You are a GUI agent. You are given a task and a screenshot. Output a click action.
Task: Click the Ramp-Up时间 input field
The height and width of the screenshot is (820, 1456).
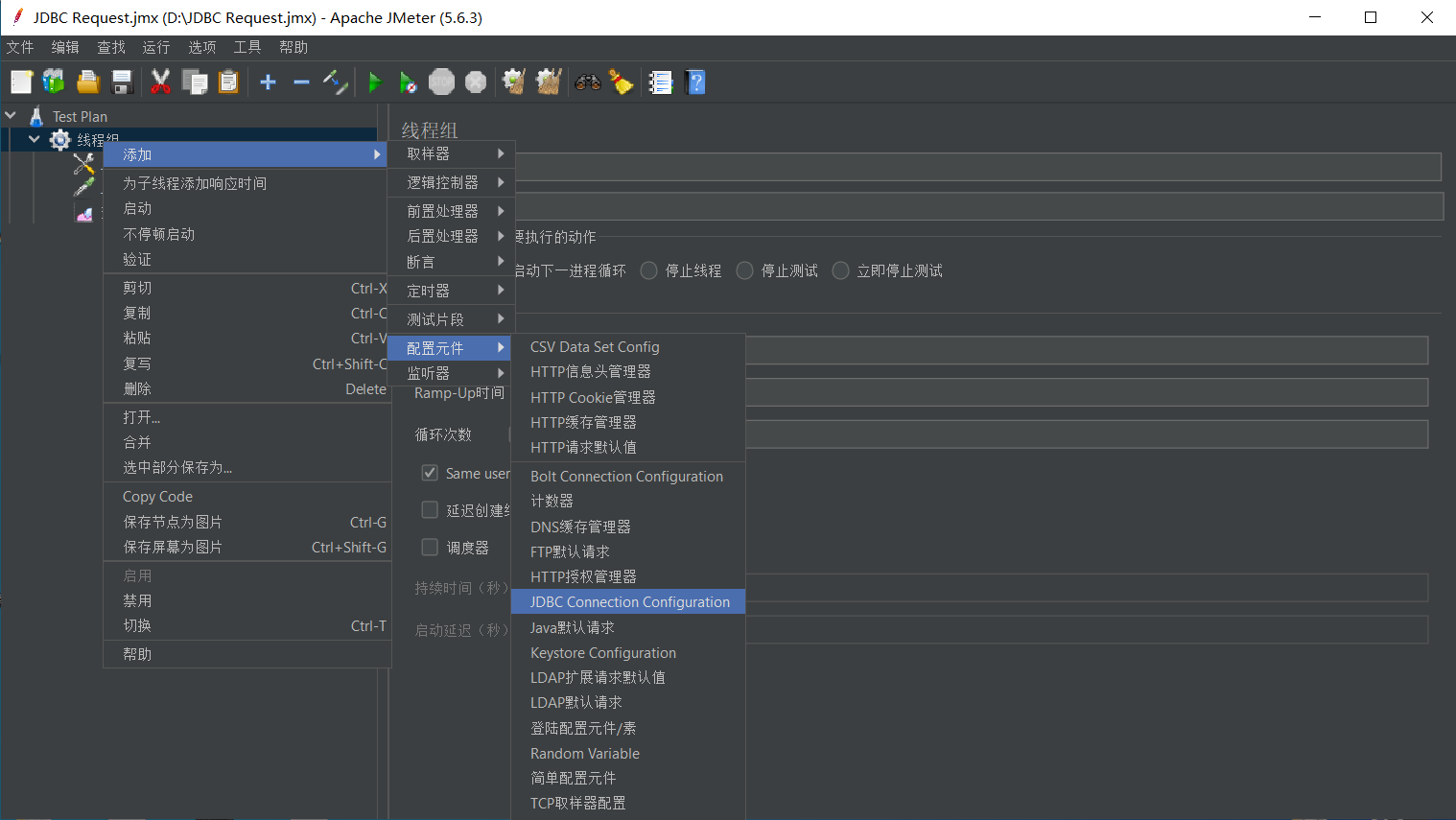(1087, 392)
